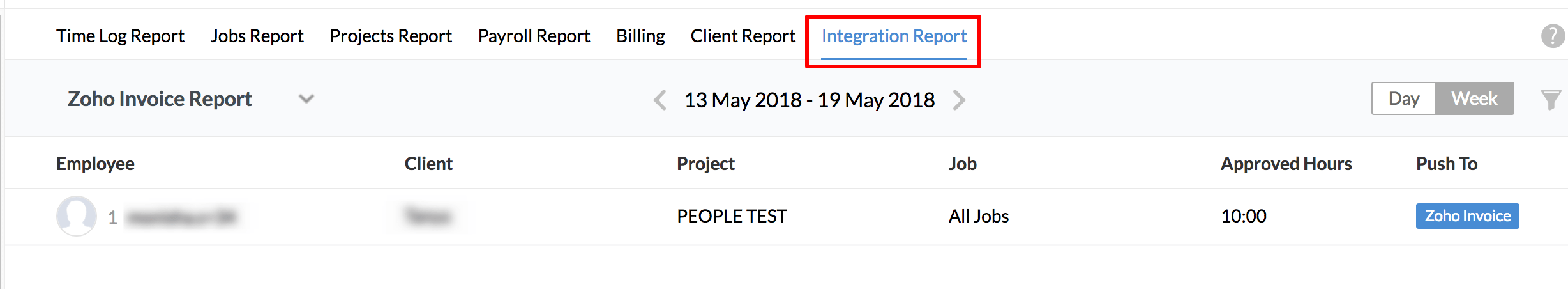Open the help question mark icon
The width and height of the screenshot is (1568, 289).
pos(1552,36)
